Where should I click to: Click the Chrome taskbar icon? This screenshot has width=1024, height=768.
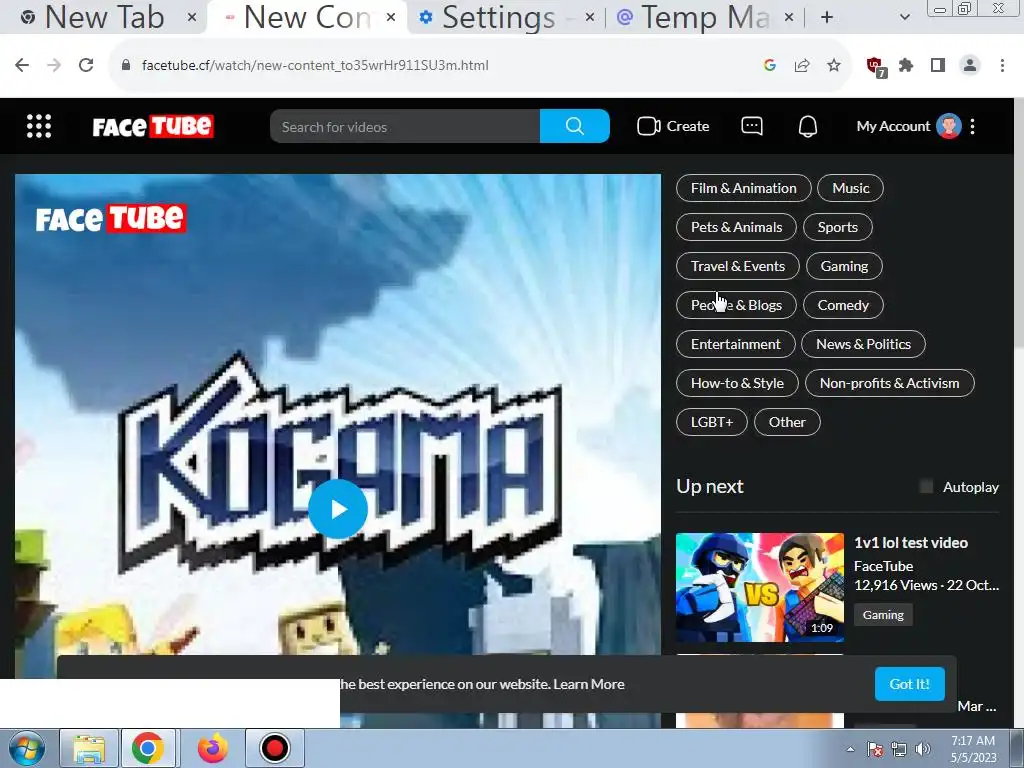pos(148,748)
